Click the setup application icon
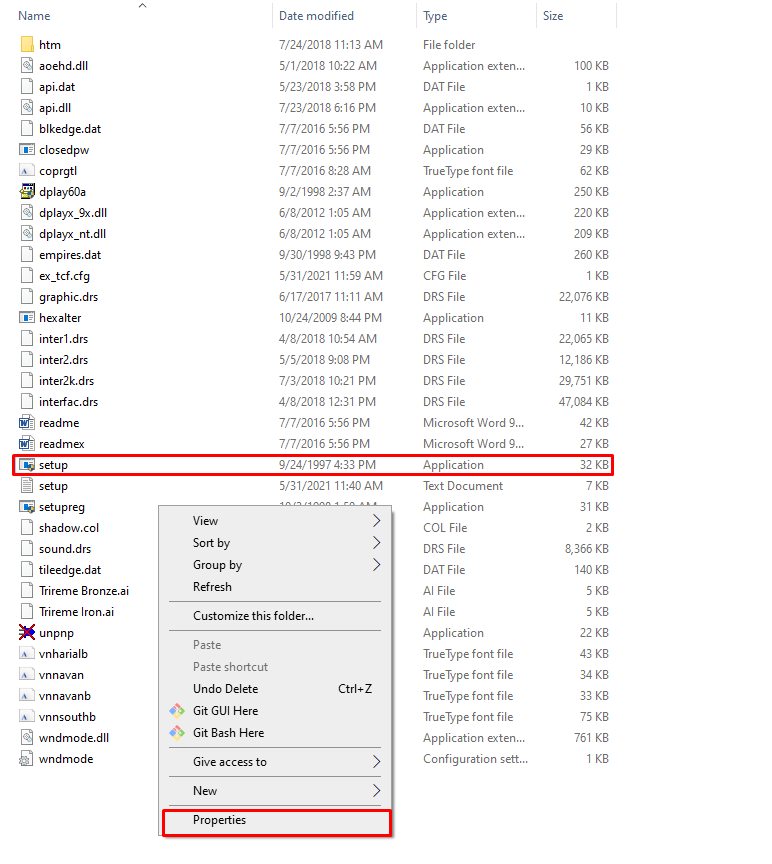 coord(27,465)
